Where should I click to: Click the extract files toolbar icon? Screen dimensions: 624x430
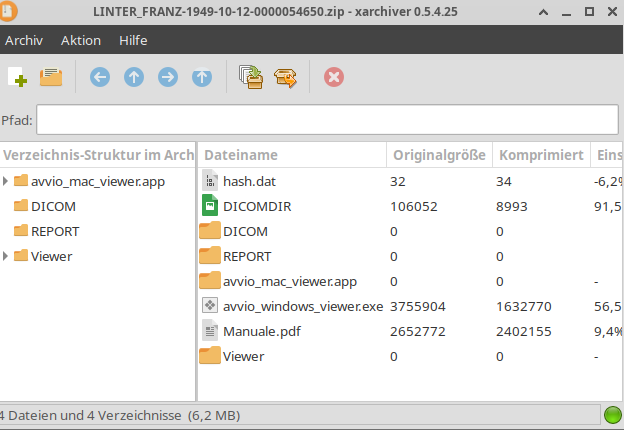pyautogui.click(x=286, y=77)
